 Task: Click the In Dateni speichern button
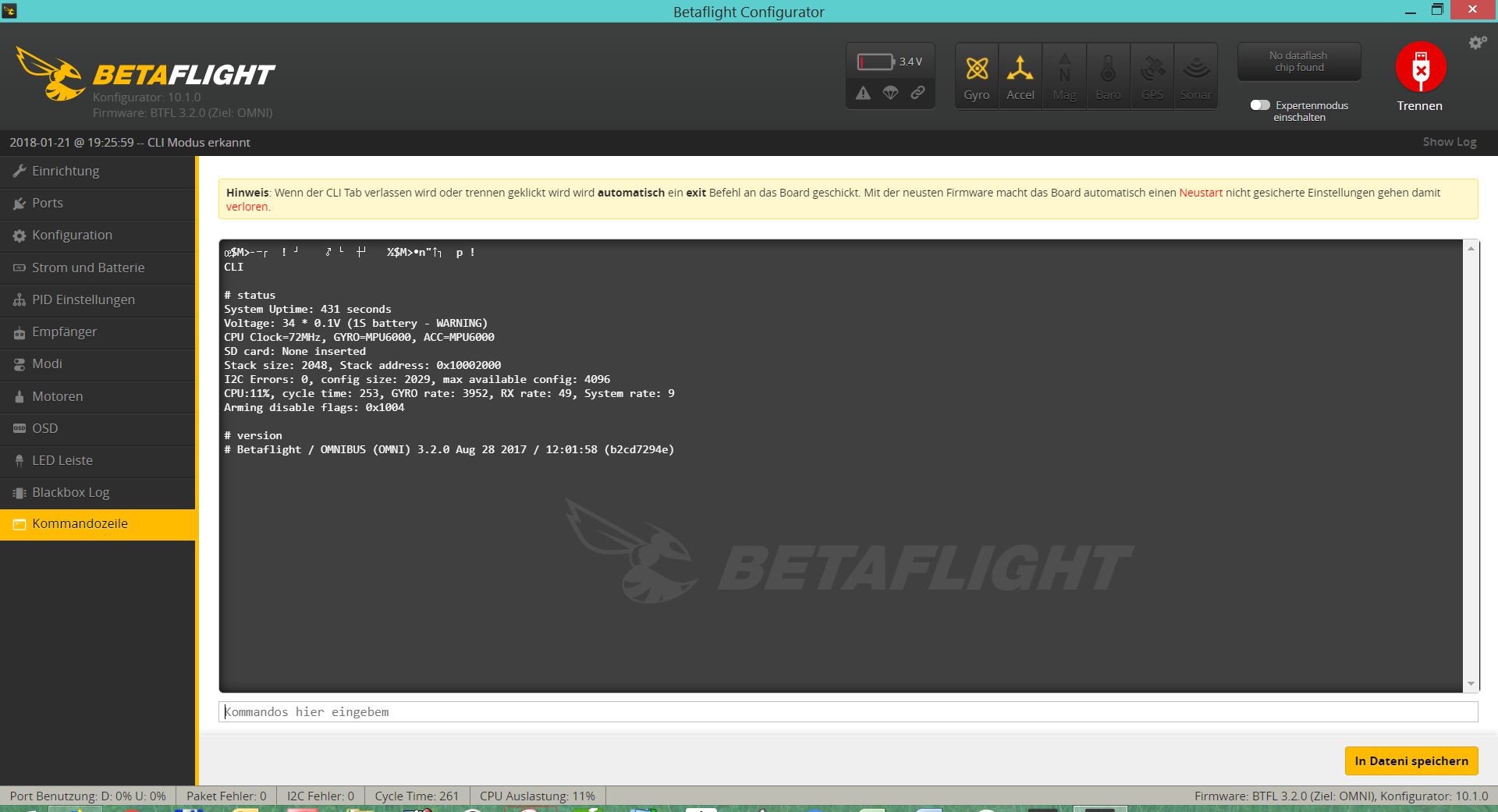1411,761
